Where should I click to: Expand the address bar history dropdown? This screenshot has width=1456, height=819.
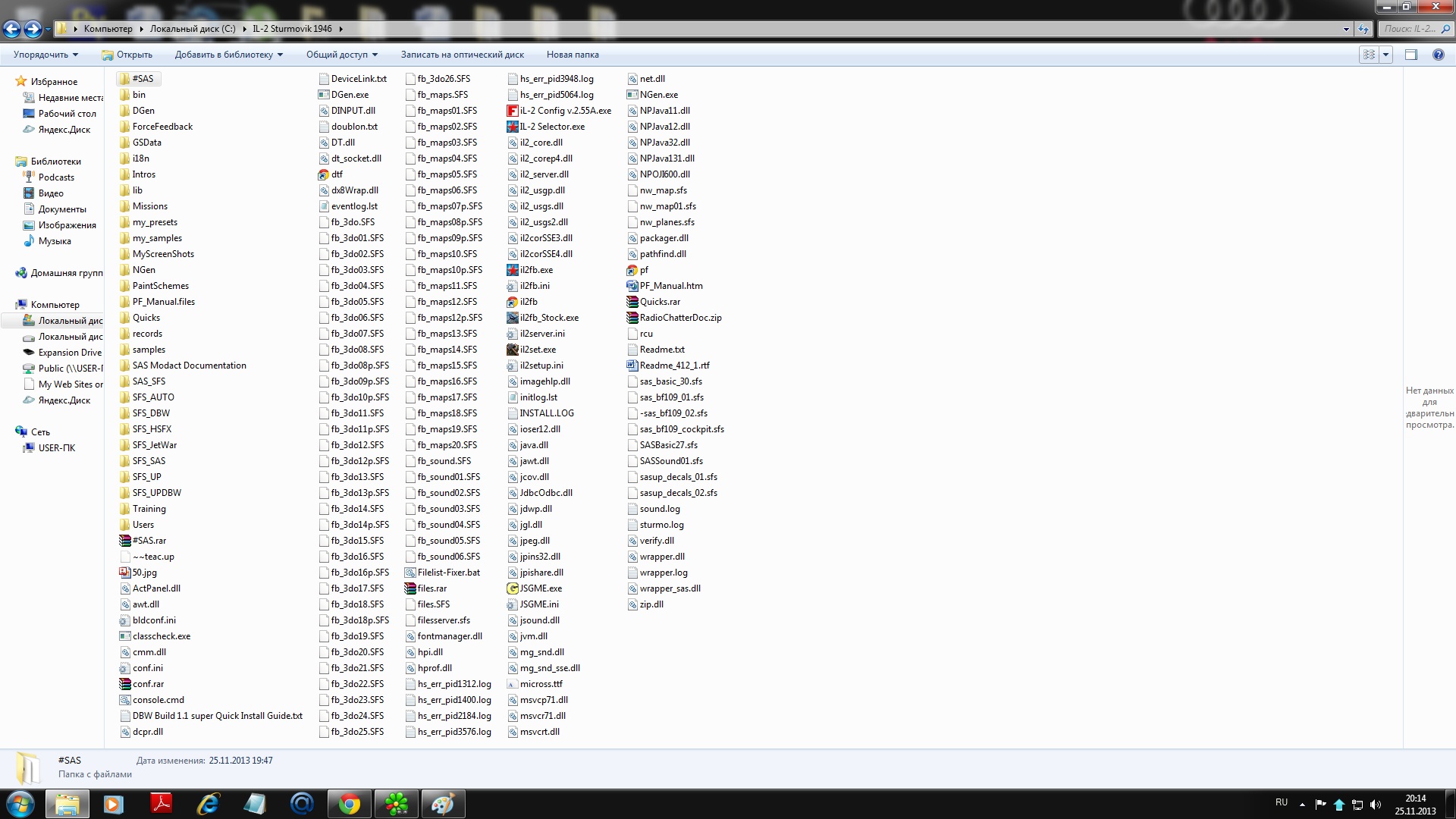point(1346,29)
